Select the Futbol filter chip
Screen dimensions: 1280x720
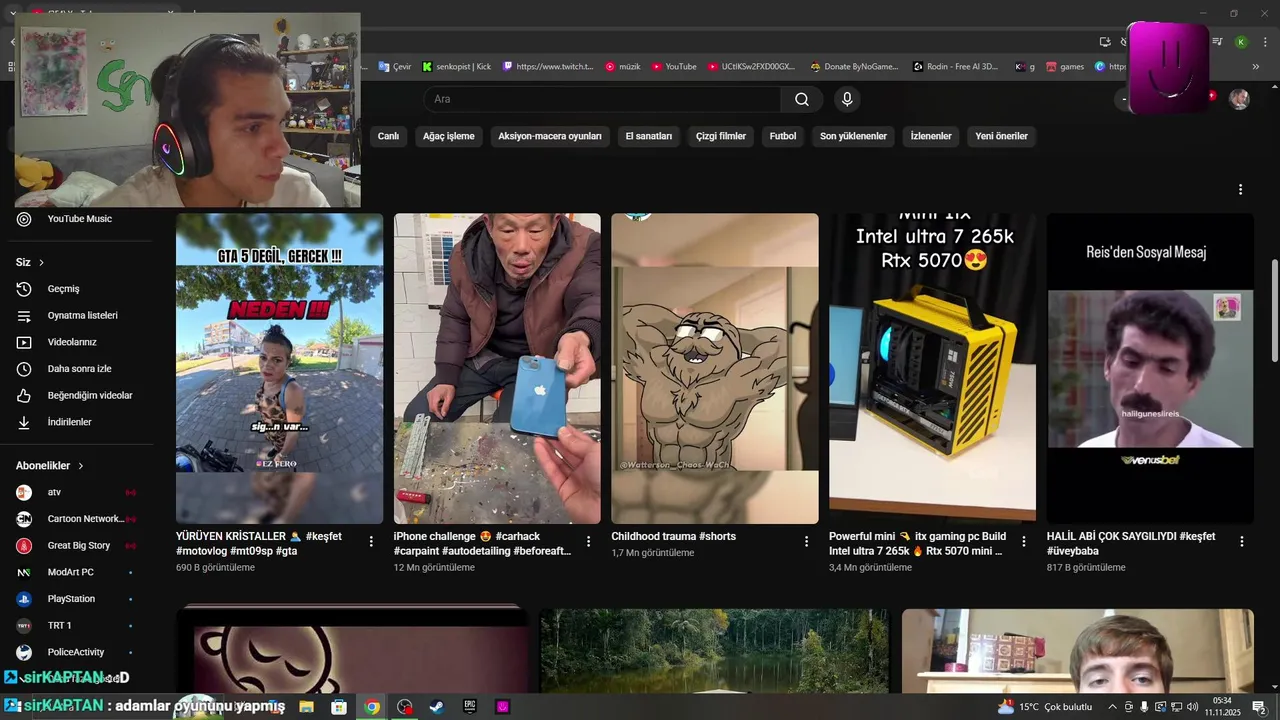(783, 136)
